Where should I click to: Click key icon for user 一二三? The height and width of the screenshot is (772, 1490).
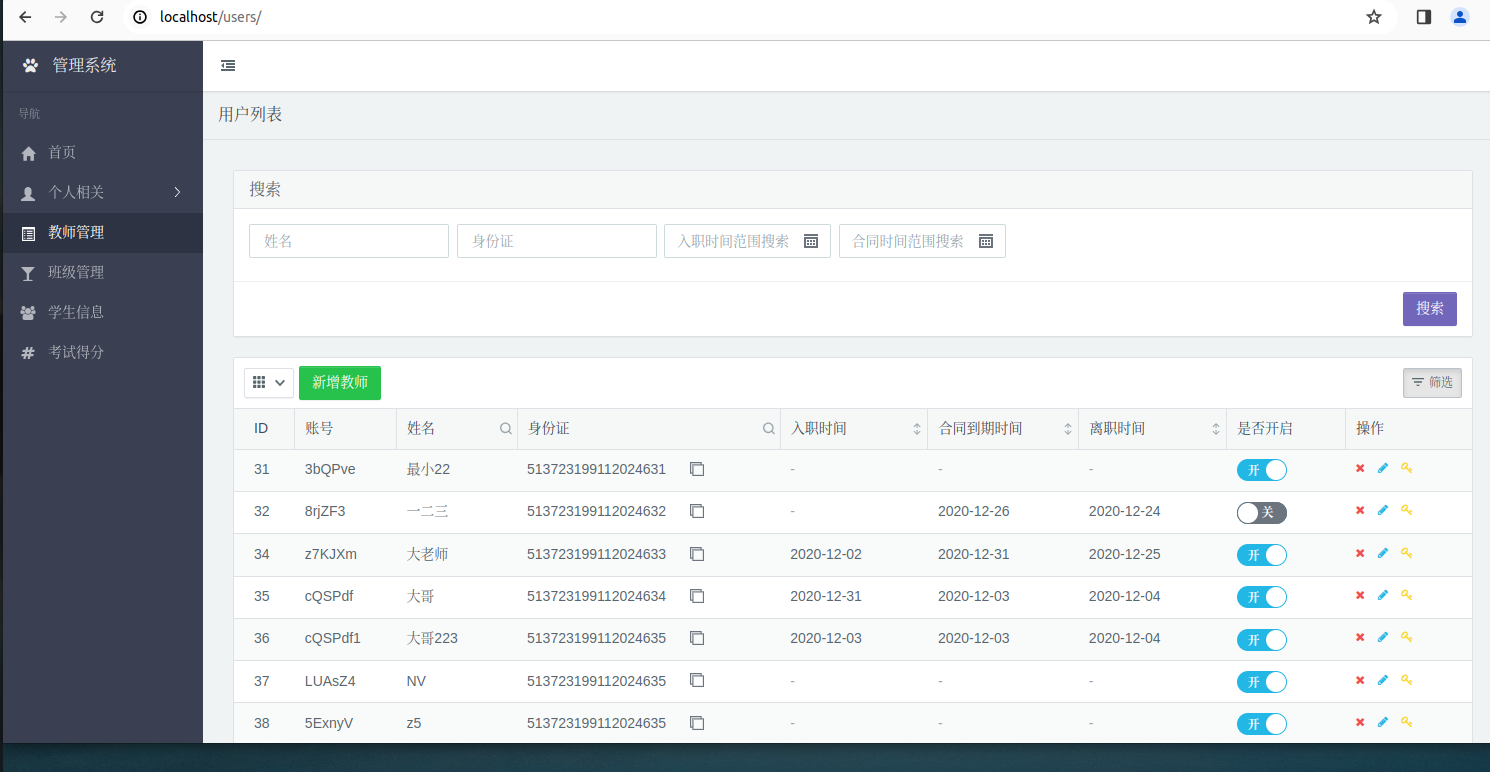pyautogui.click(x=1406, y=510)
